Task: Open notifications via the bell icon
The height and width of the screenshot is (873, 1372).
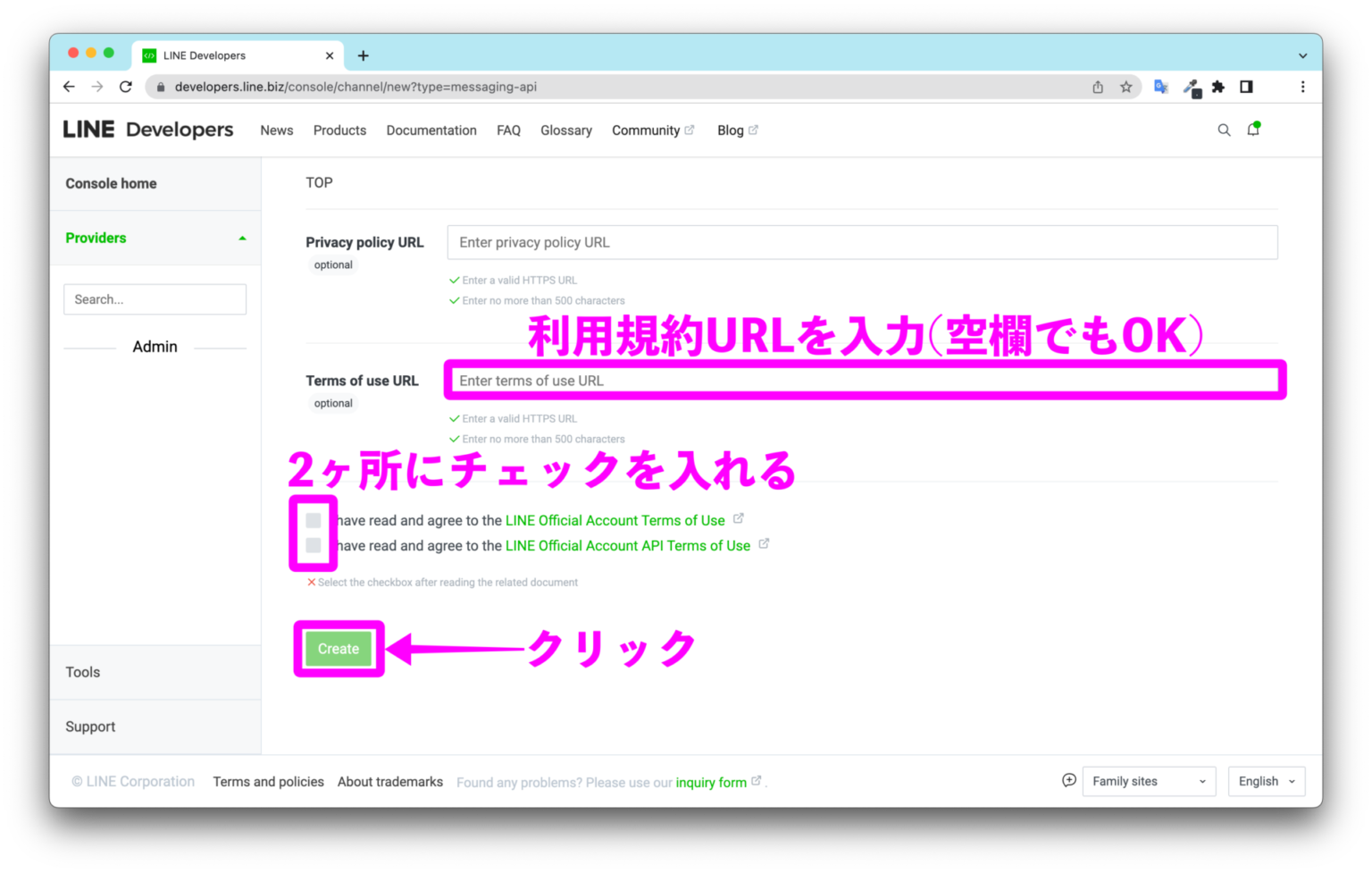Action: click(1252, 130)
